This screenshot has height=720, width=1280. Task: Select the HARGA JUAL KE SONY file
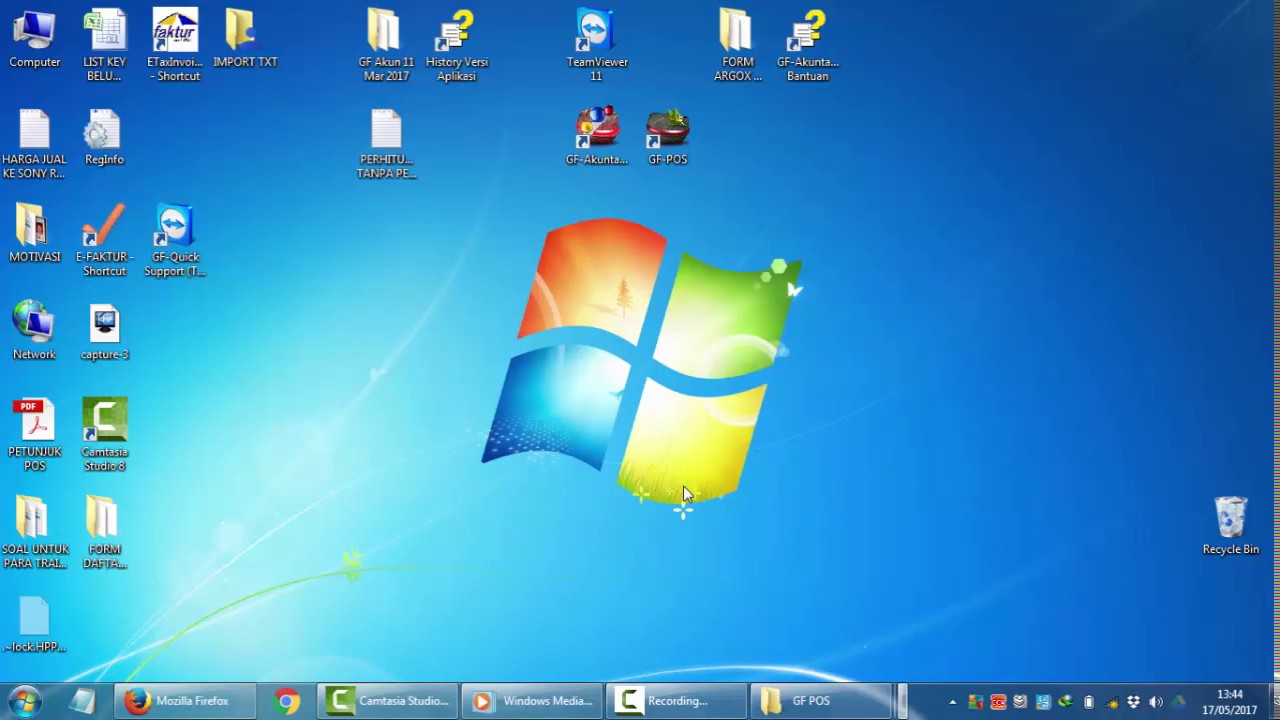pyautogui.click(x=34, y=145)
